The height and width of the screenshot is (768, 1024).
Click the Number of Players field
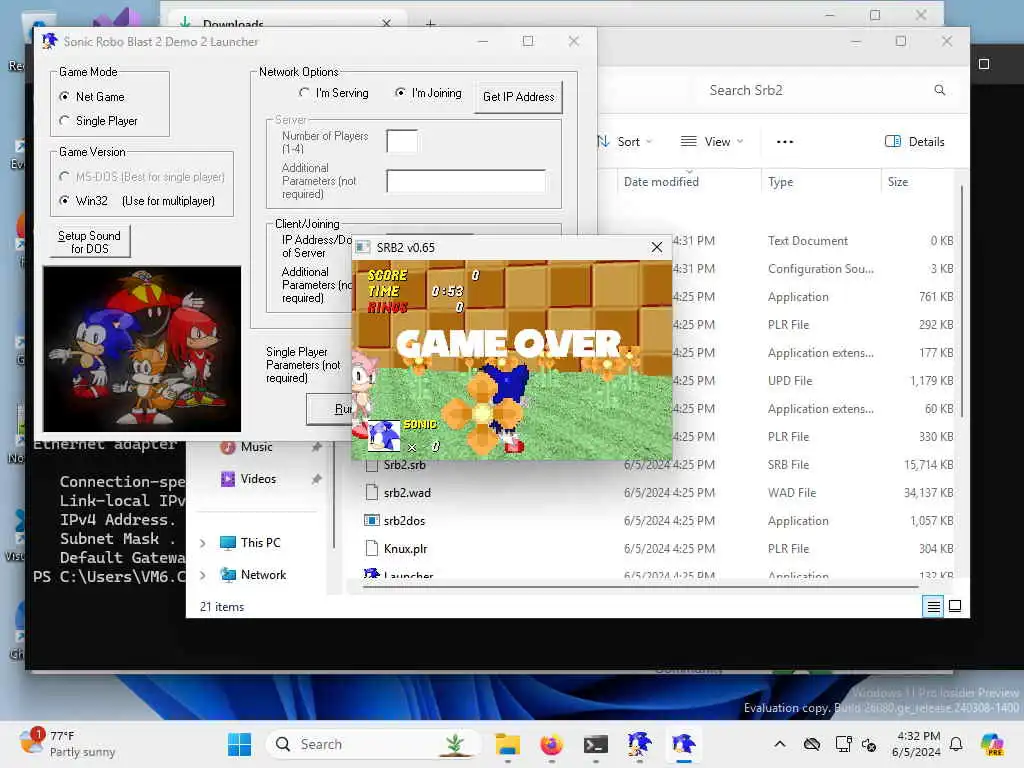point(402,141)
